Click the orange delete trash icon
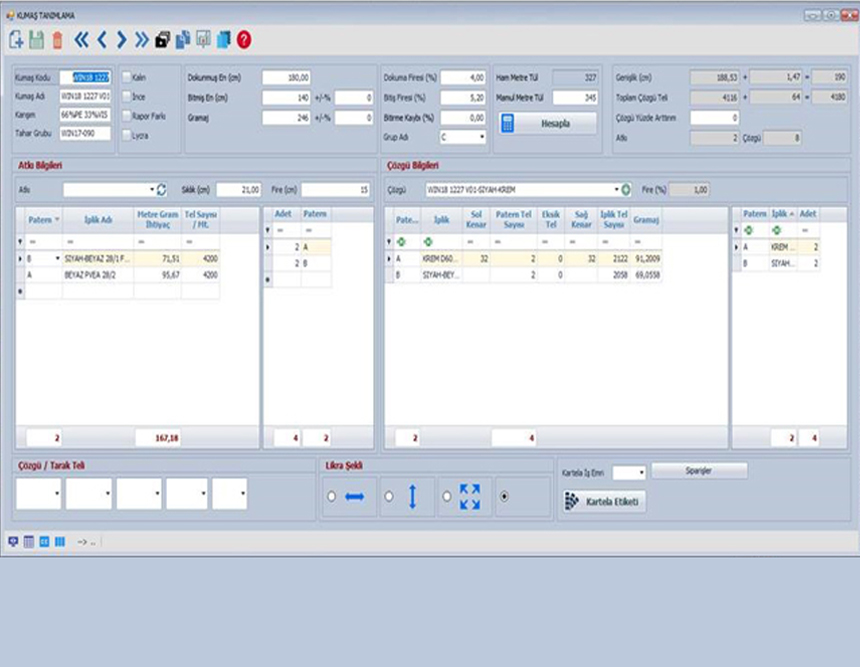The image size is (860, 668). click(57, 40)
